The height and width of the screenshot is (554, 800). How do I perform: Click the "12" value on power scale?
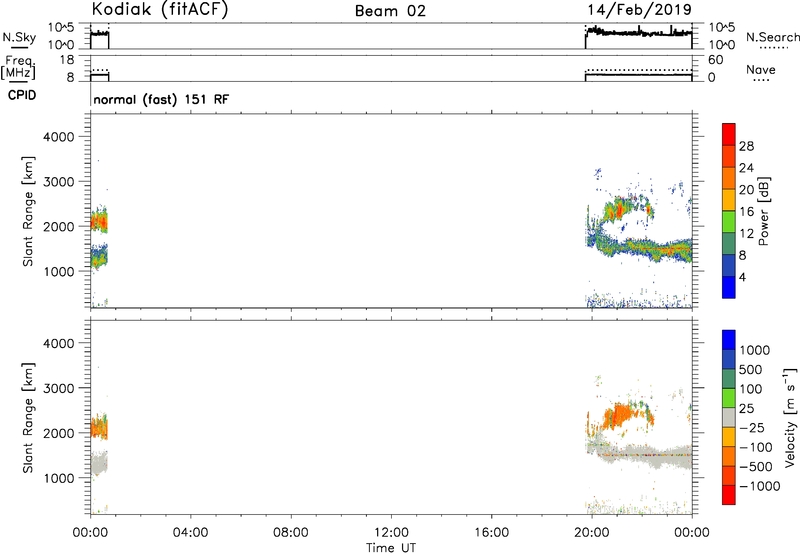coord(746,234)
